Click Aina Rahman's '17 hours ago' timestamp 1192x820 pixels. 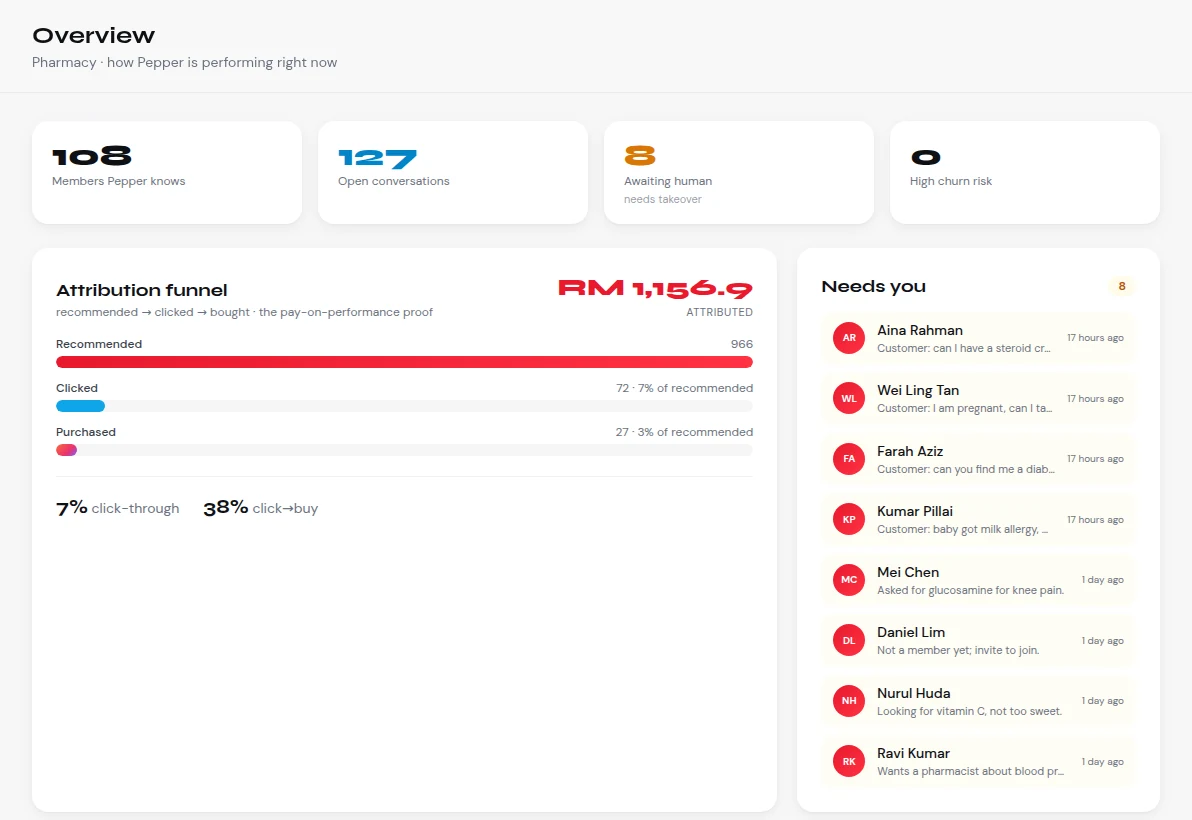click(x=1095, y=338)
